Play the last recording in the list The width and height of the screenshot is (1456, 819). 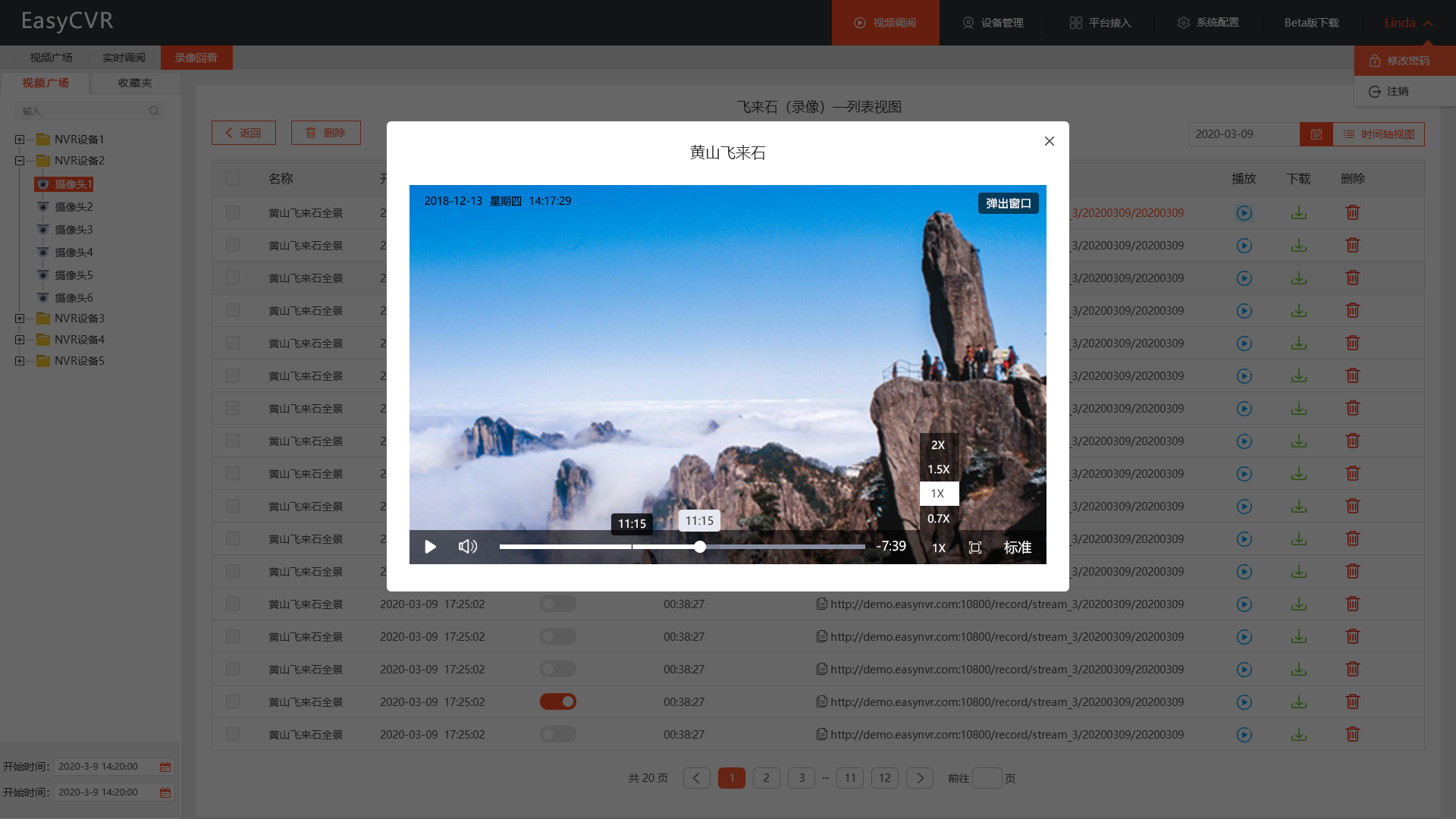pos(1244,735)
